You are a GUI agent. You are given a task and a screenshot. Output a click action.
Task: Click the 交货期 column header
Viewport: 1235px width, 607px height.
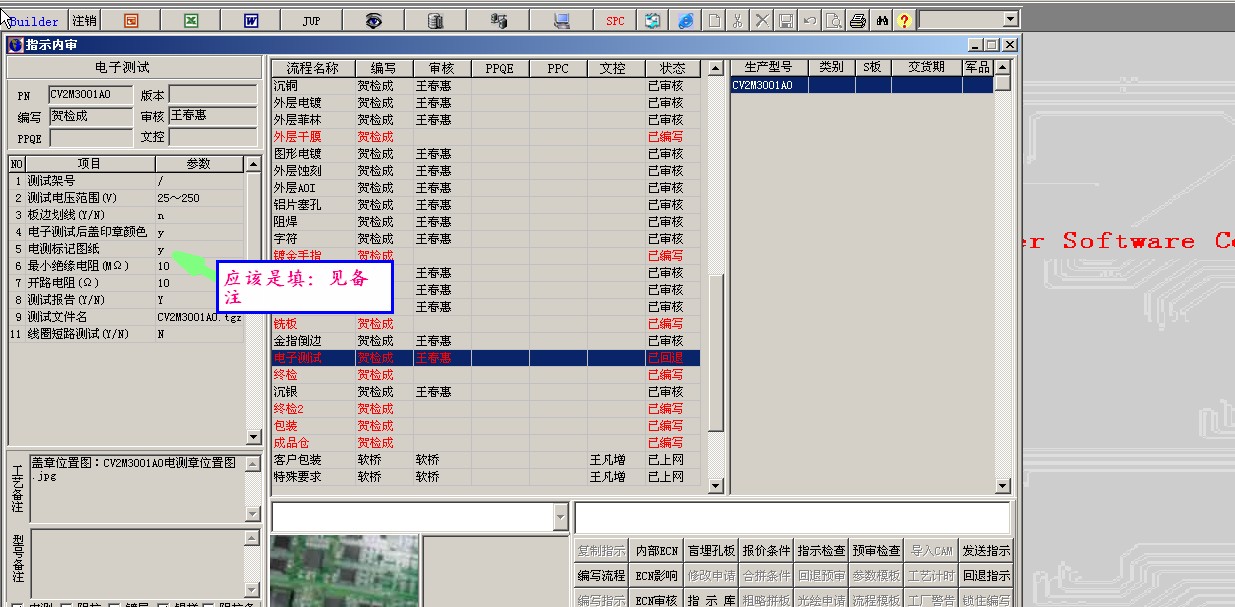pyautogui.click(x=926, y=67)
